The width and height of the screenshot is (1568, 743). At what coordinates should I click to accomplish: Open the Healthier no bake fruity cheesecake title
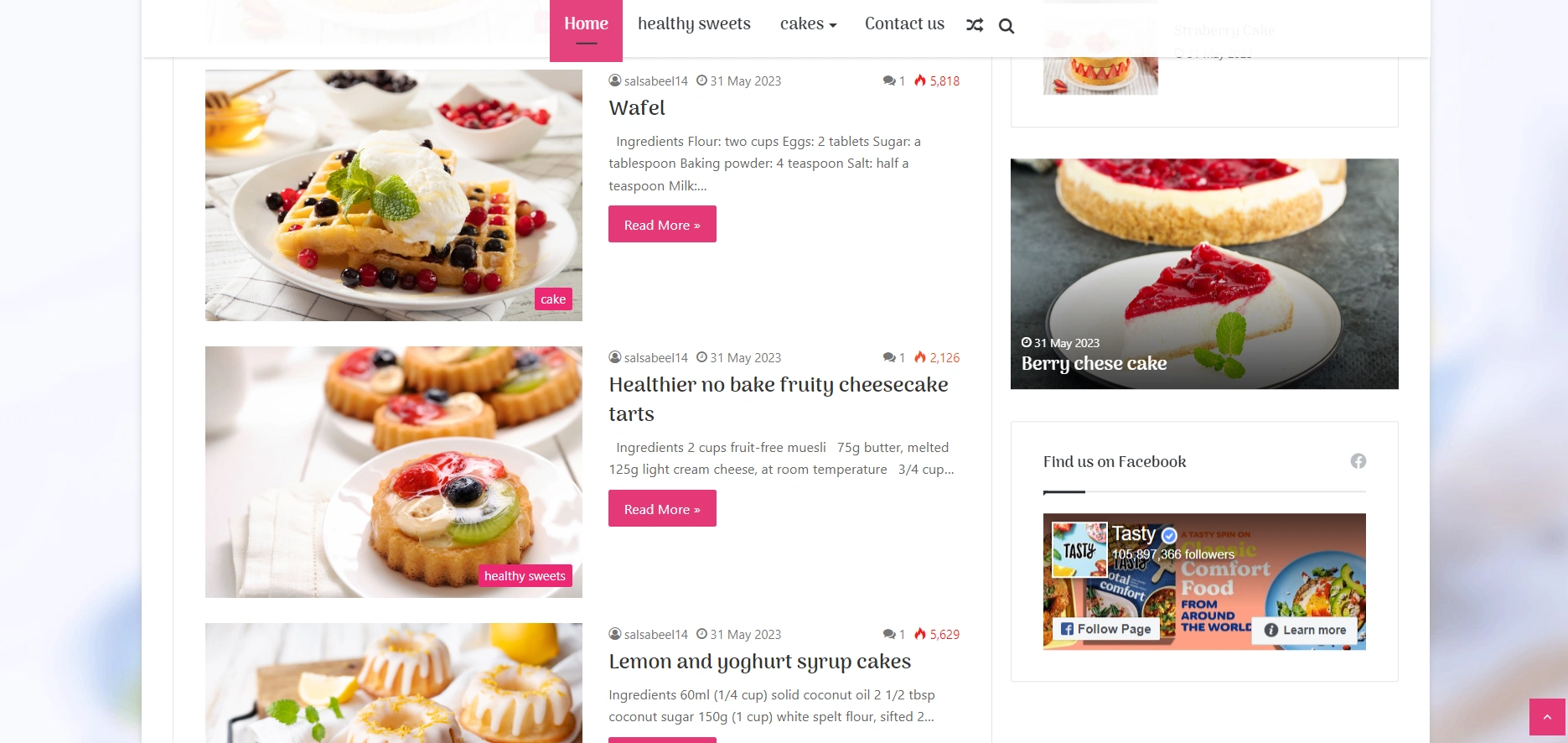pyautogui.click(x=779, y=399)
